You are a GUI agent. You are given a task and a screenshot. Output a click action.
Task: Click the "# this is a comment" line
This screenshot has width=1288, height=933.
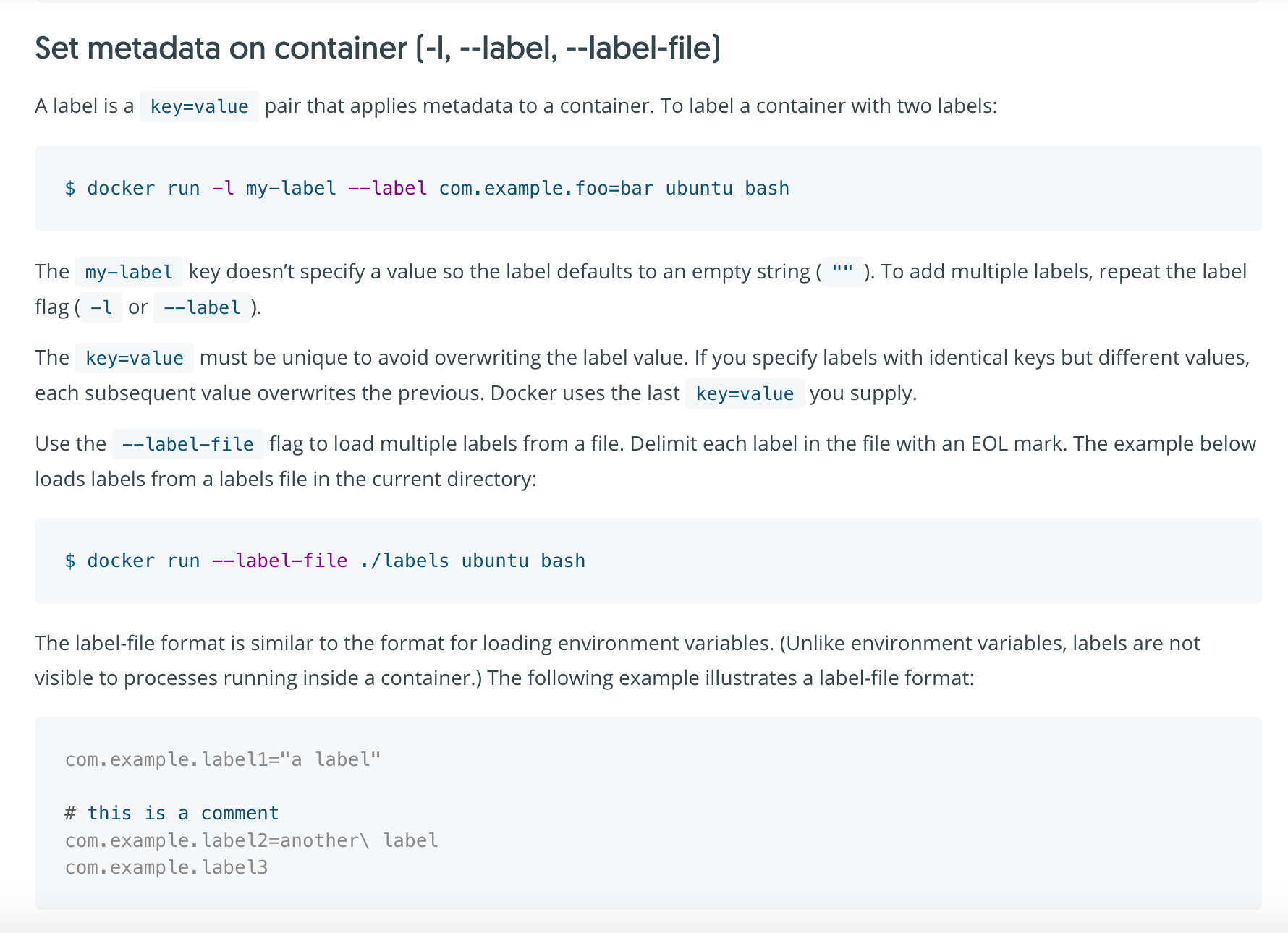click(172, 814)
